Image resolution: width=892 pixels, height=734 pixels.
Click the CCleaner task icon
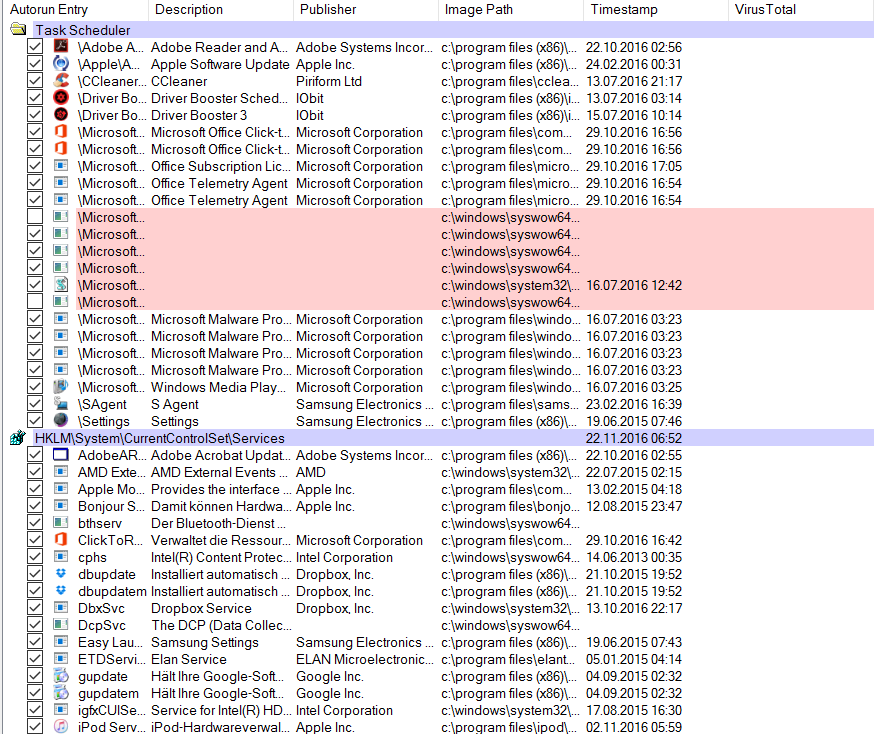tap(61, 81)
